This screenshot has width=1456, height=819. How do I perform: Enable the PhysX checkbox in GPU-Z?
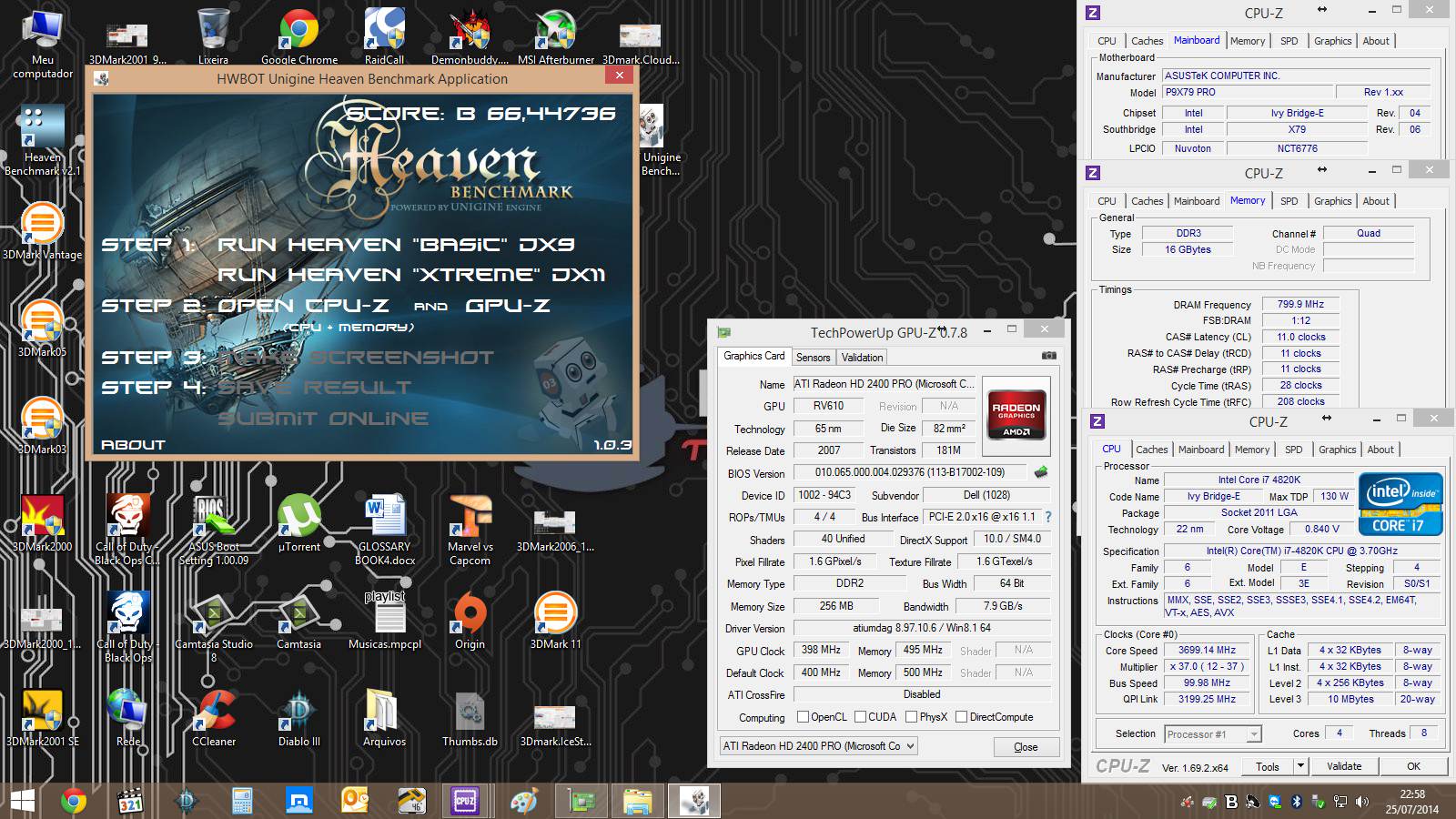(912, 717)
